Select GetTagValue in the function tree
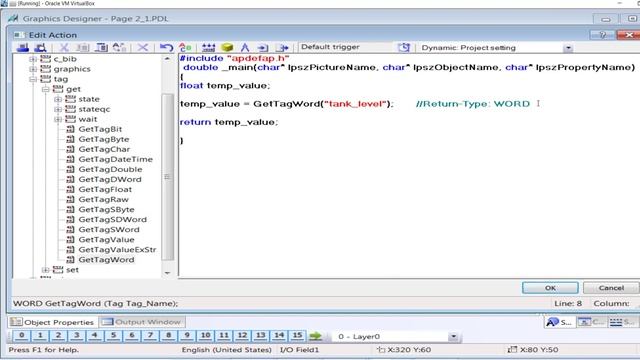 tap(106, 240)
